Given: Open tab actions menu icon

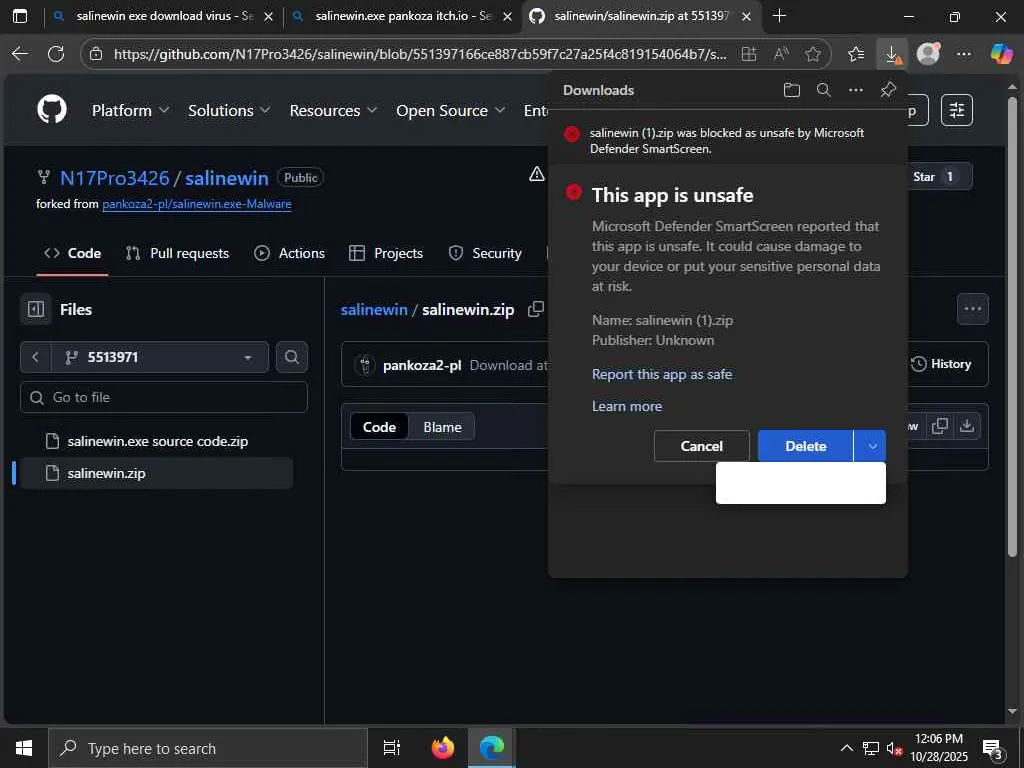Looking at the screenshot, I should (20, 16).
